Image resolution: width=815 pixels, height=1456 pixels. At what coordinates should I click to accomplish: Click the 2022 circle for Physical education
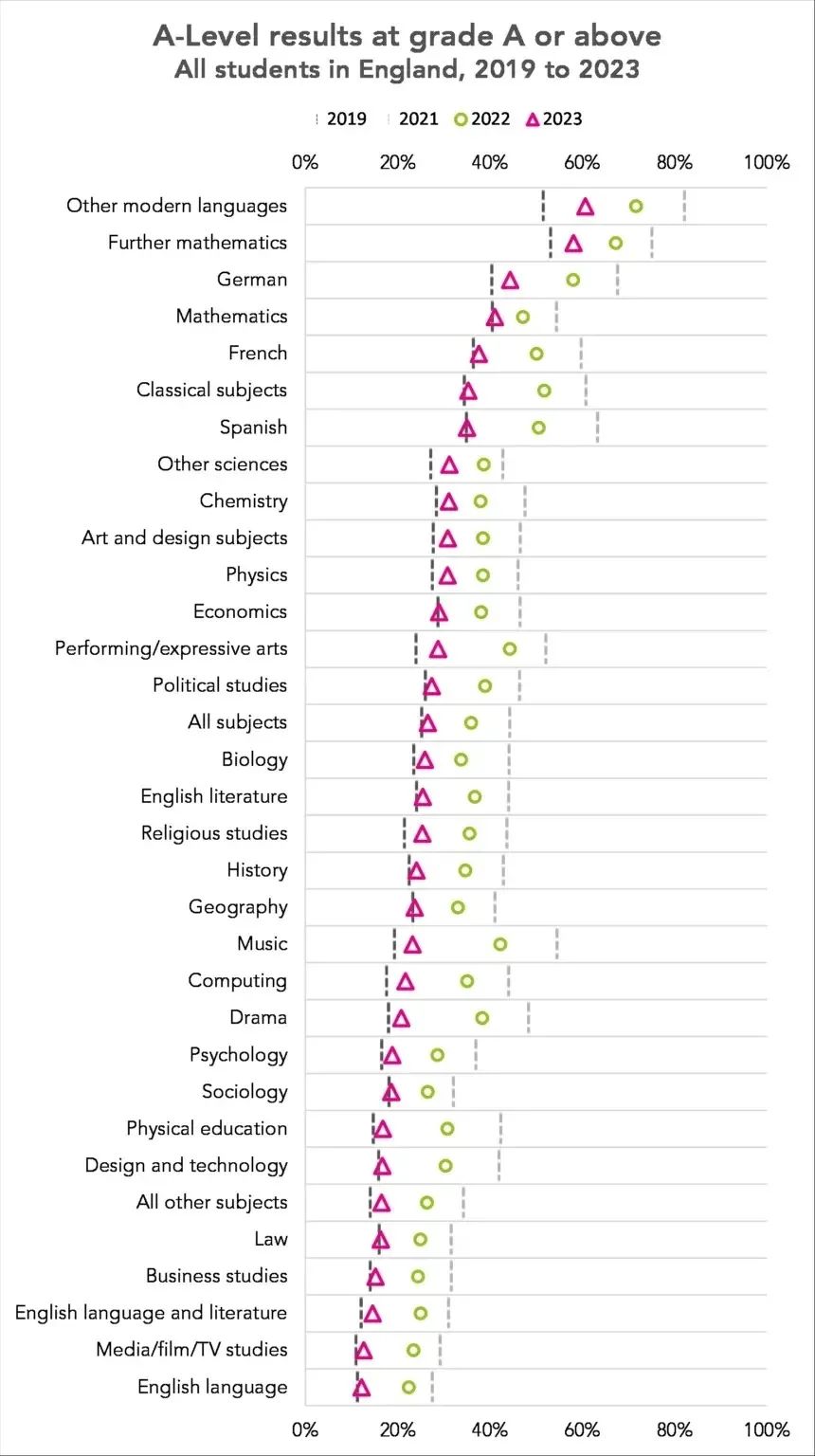pyautogui.click(x=447, y=1129)
